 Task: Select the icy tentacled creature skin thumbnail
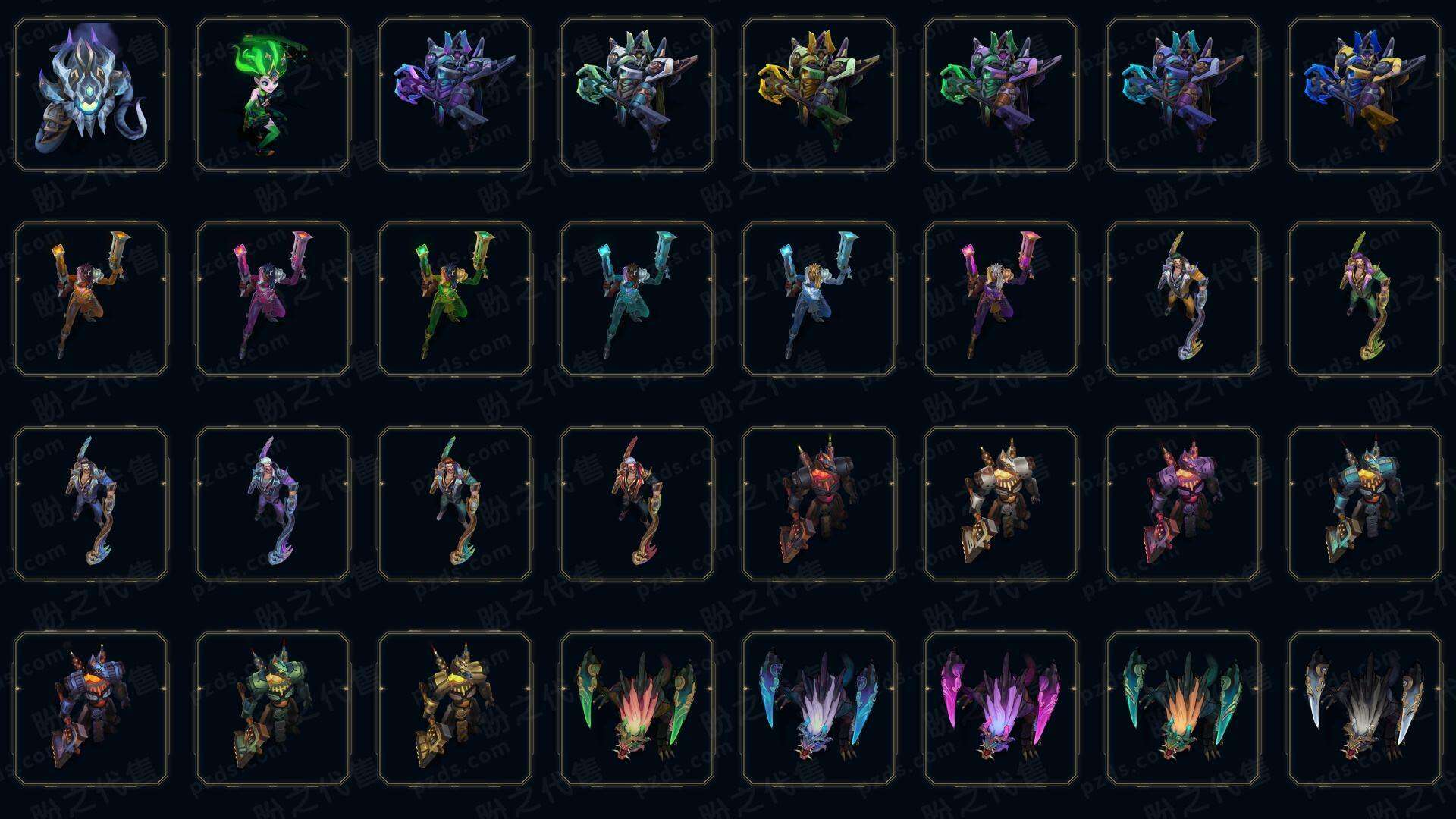[91, 94]
